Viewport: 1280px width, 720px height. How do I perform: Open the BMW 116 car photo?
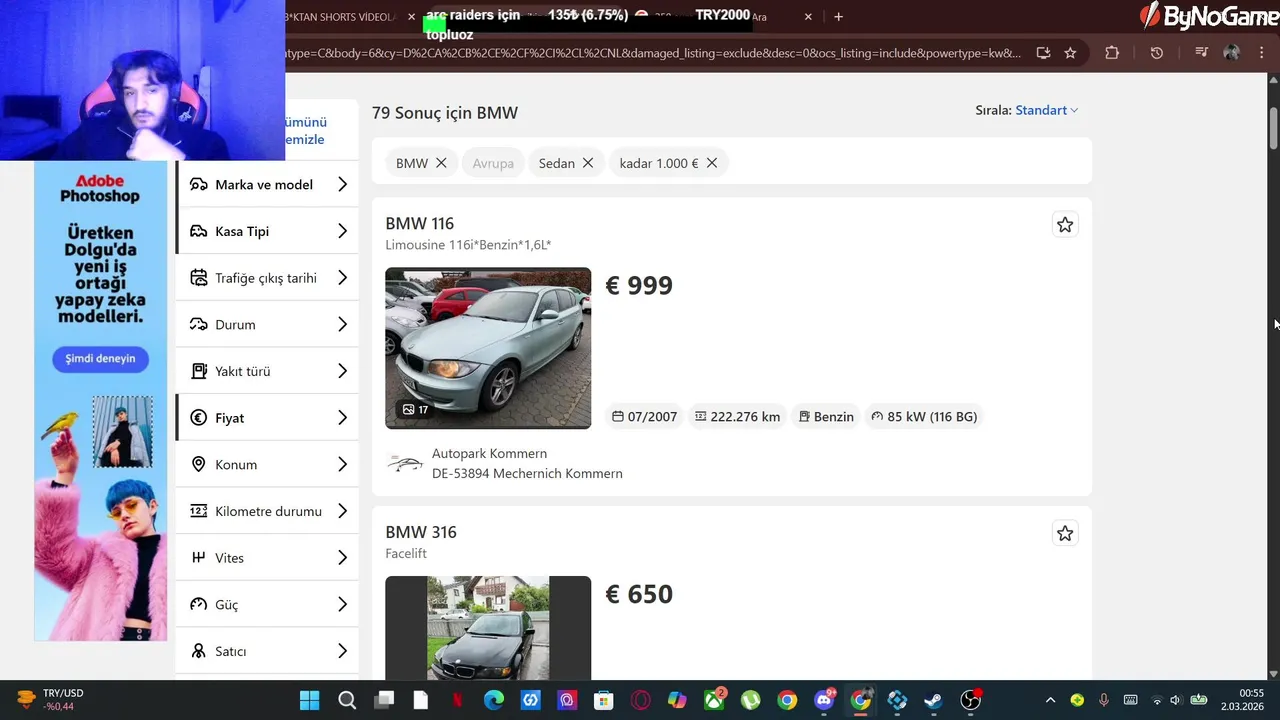click(x=488, y=348)
